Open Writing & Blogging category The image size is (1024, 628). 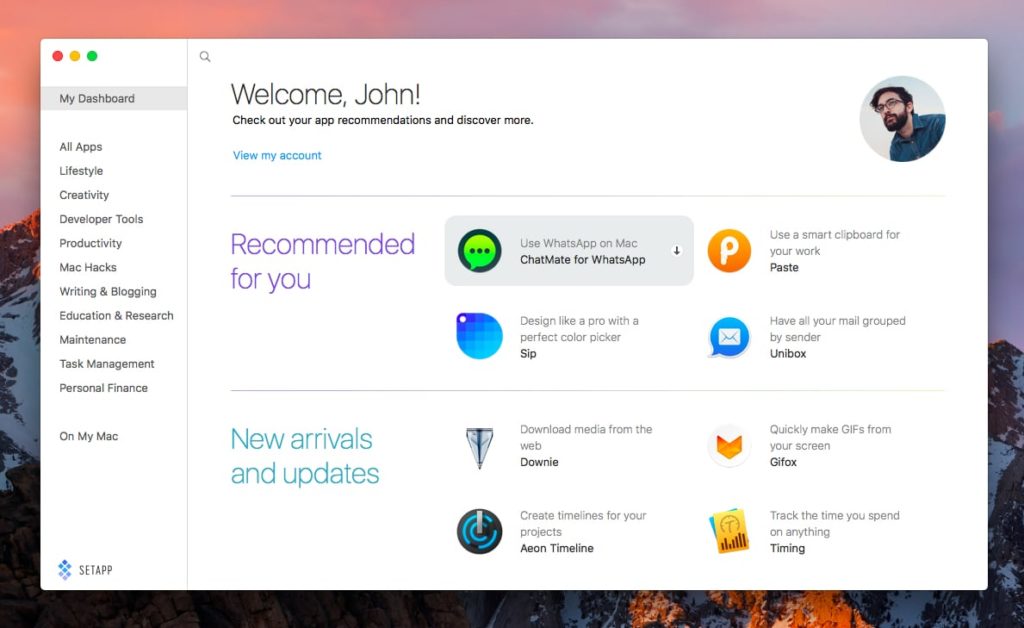(x=108, y=292)
